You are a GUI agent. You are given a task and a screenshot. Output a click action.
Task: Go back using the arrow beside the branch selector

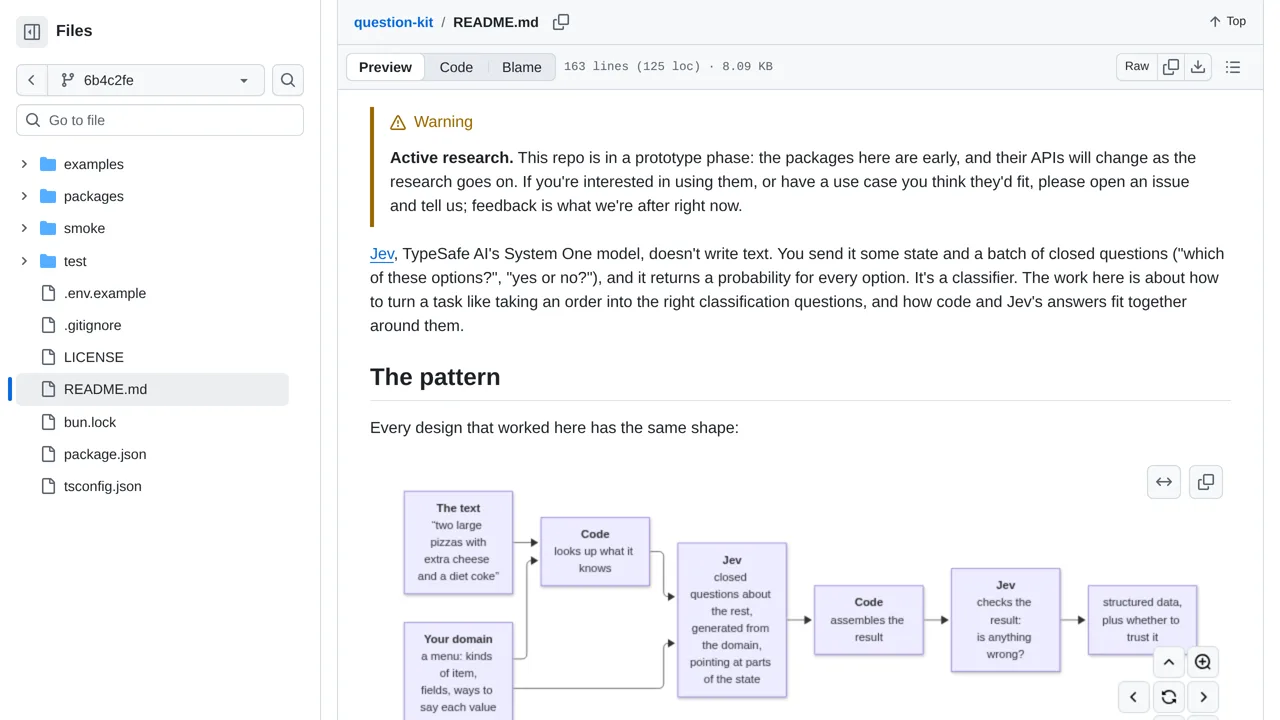pos(32,80)
